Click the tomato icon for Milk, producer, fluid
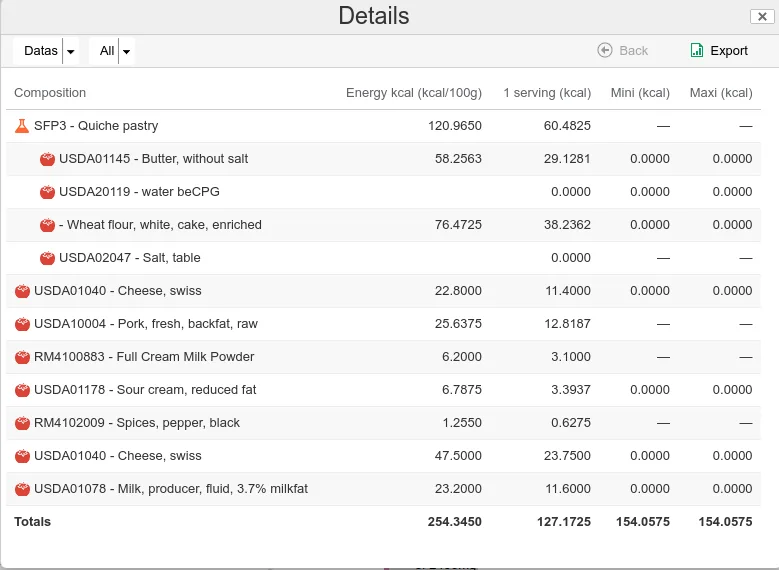Viewport: 779px width, 570px height. [x=22, y=489]
